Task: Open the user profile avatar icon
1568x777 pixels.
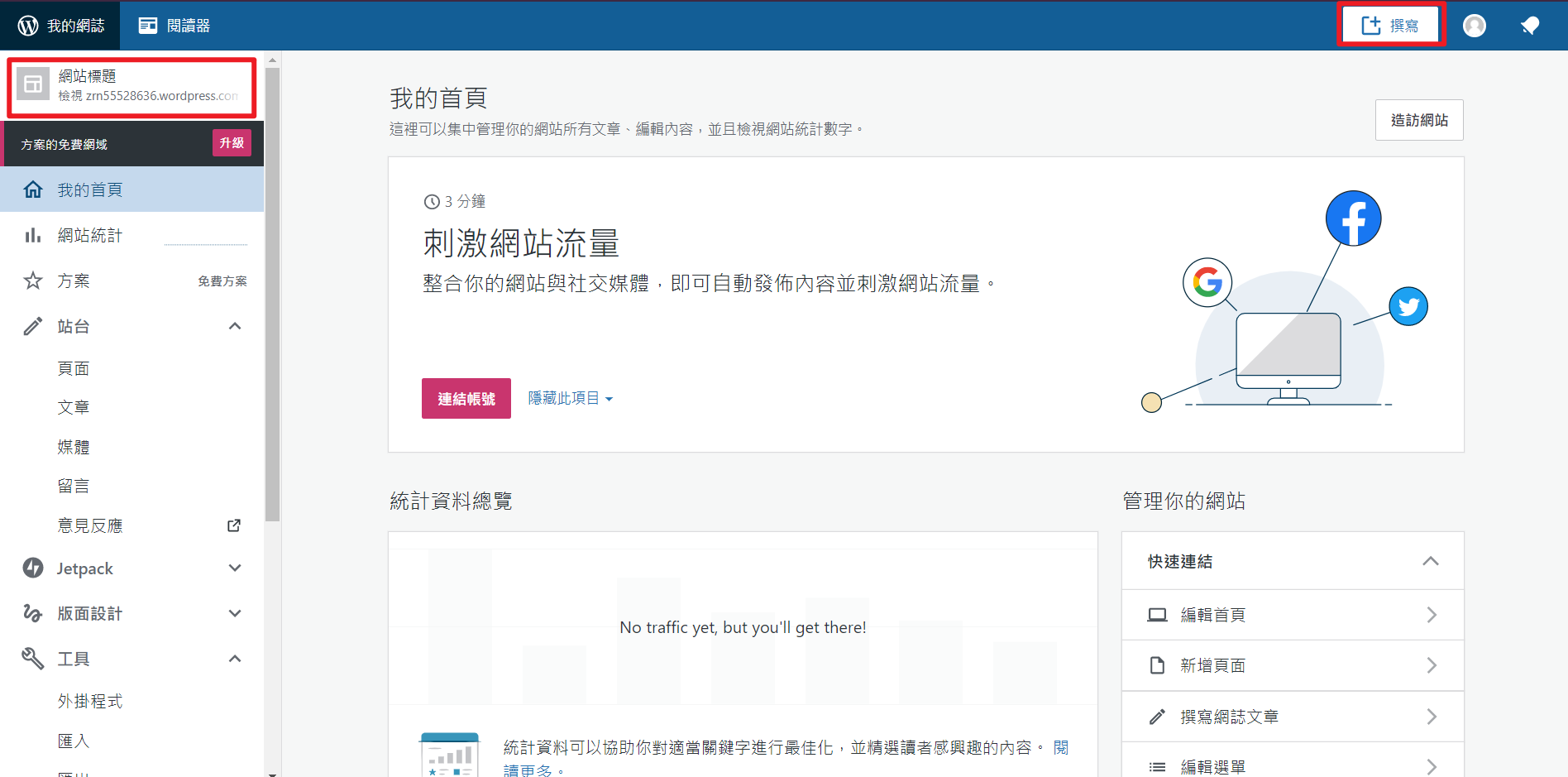Action: [x=1474, y=26]
